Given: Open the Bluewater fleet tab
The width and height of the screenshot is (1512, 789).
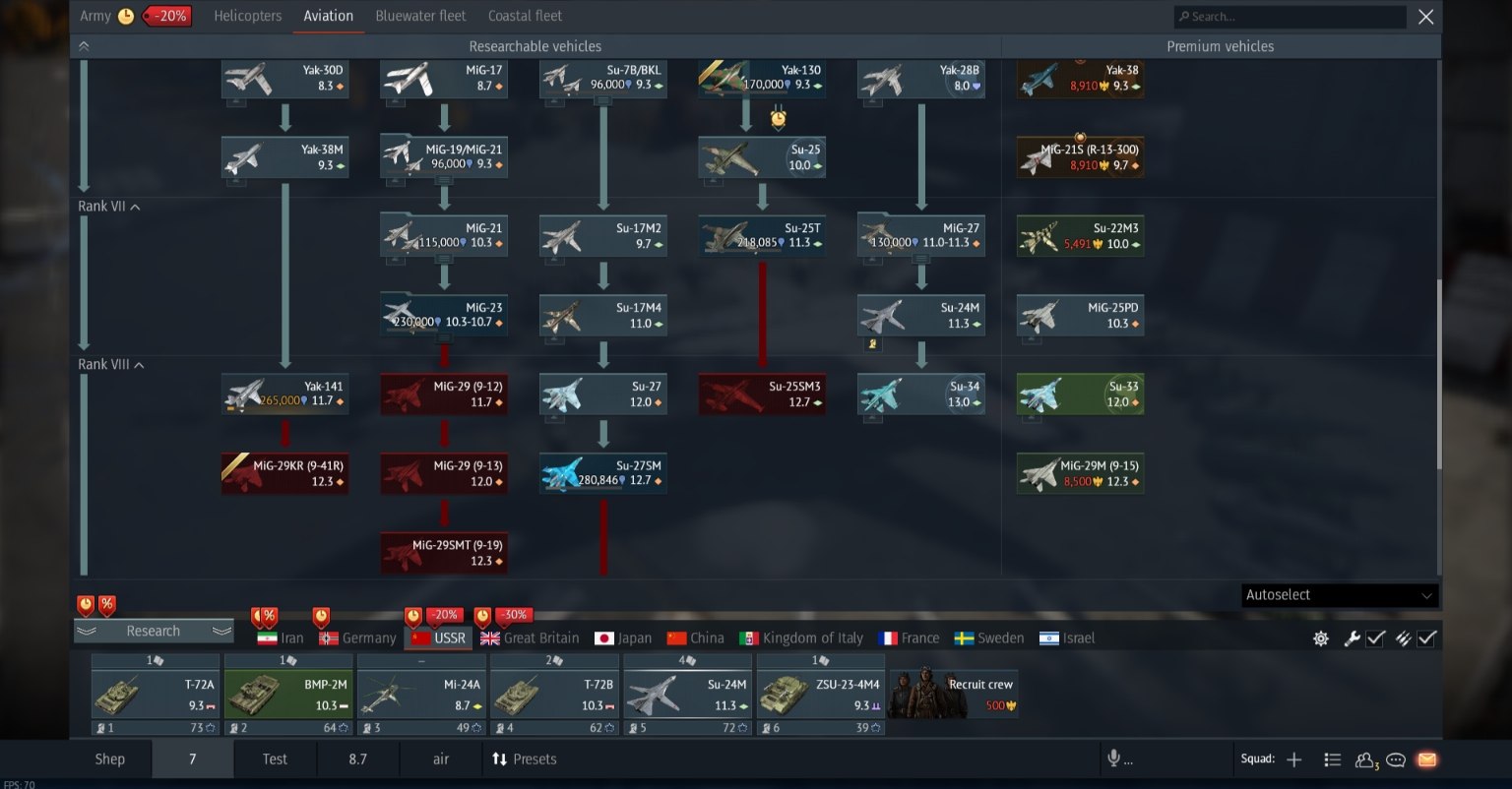Looking at the screenshot, I should click(421, 16).
